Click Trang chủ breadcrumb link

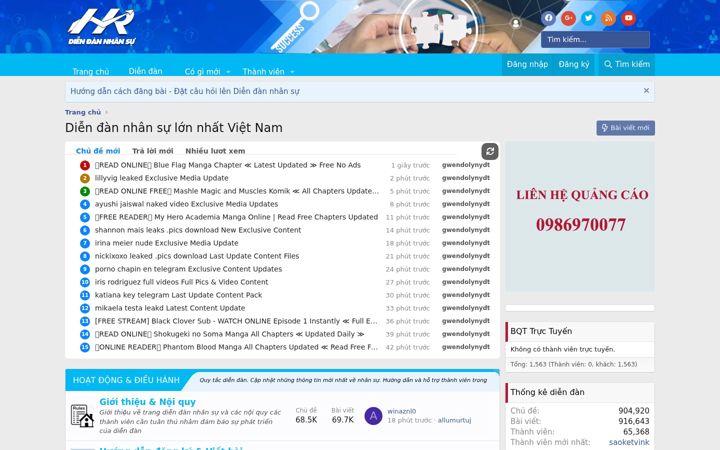[83, 112]
